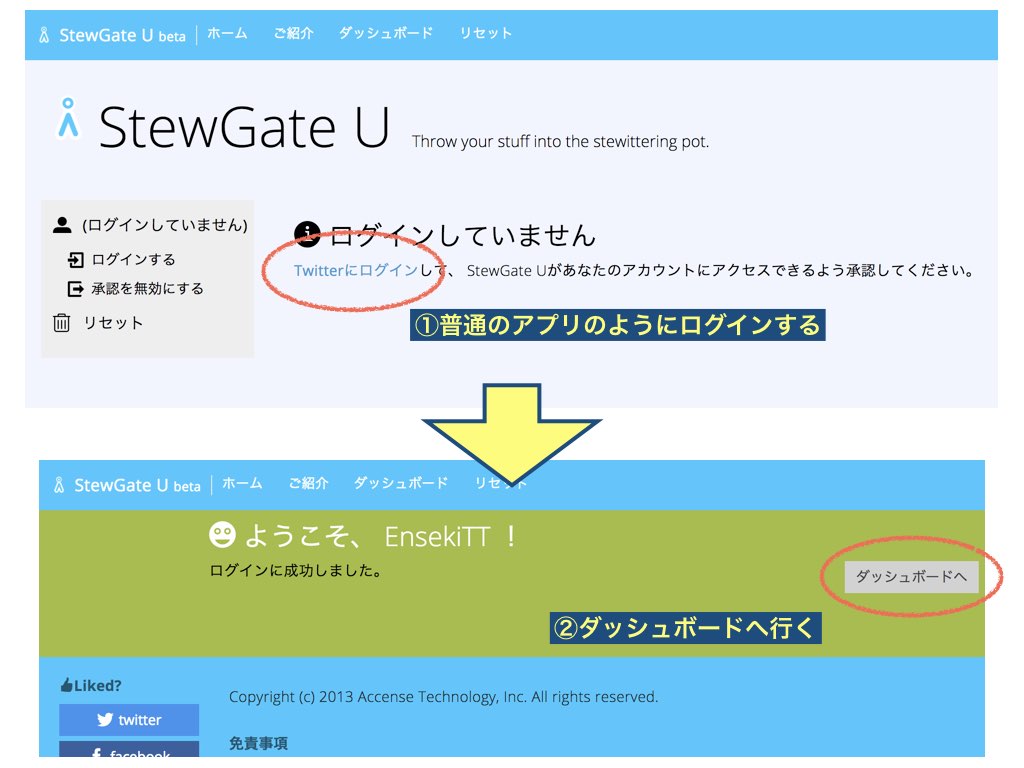Screen dimensions: 1024x768
Task: Click the thumbs-up icon beside Liked?
Action: 66,685
